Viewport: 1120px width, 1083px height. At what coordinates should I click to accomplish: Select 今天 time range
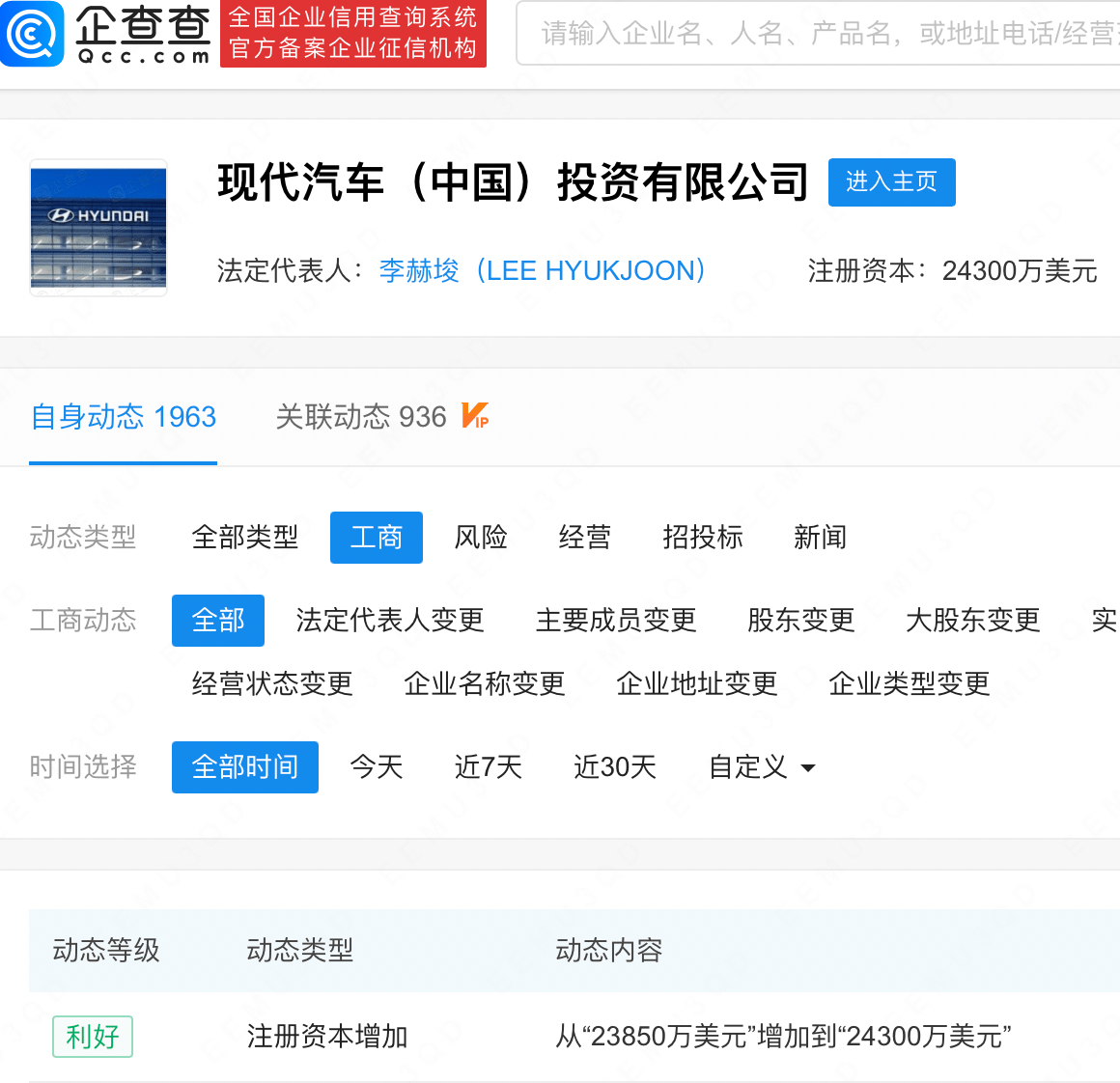click(x=377, y=767)
